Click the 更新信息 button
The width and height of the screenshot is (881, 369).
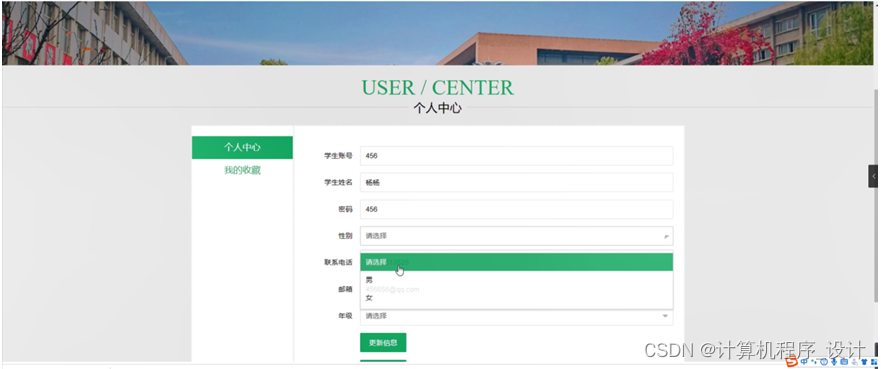(383, 343)
